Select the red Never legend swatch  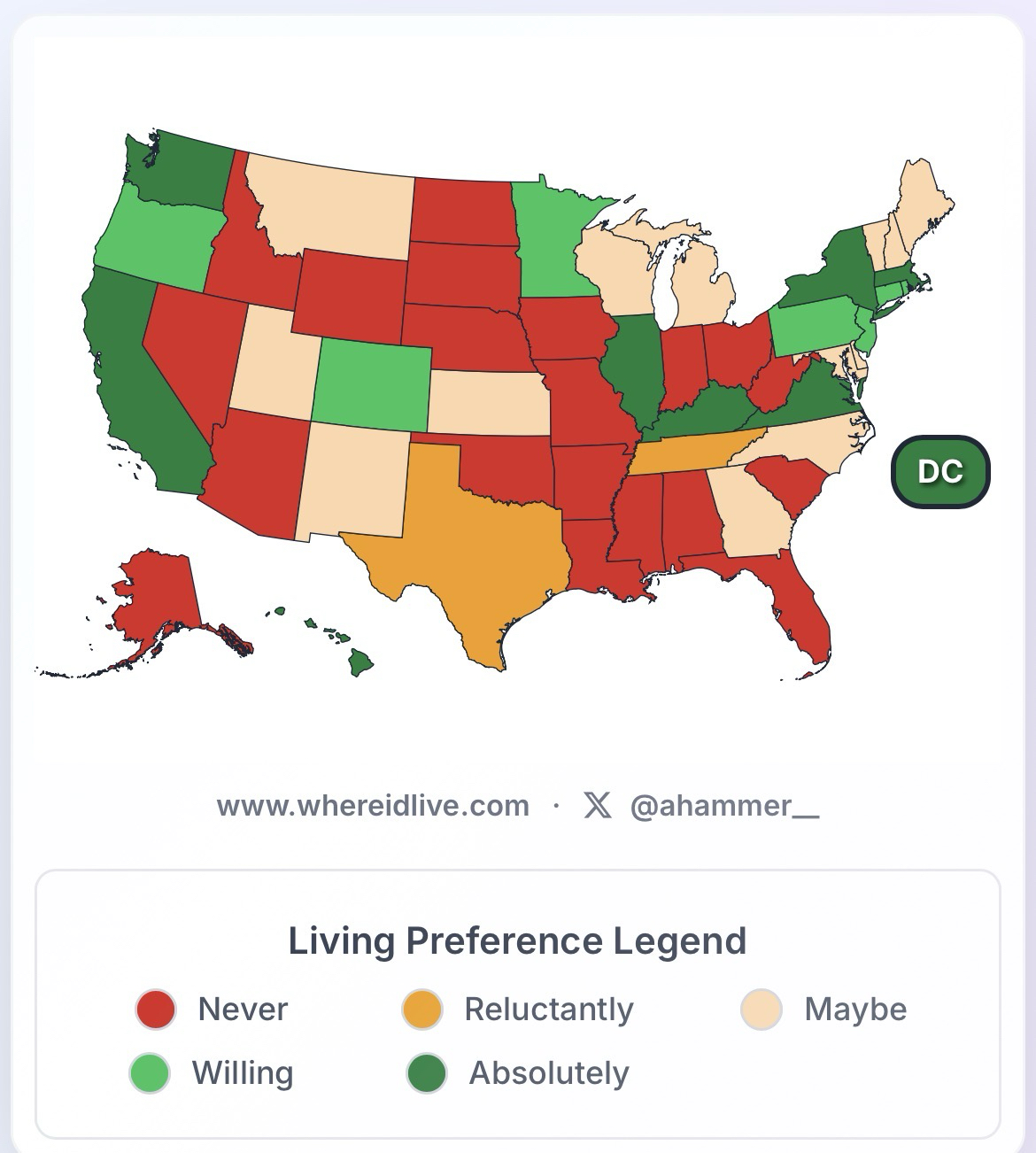pos(156,1010)
